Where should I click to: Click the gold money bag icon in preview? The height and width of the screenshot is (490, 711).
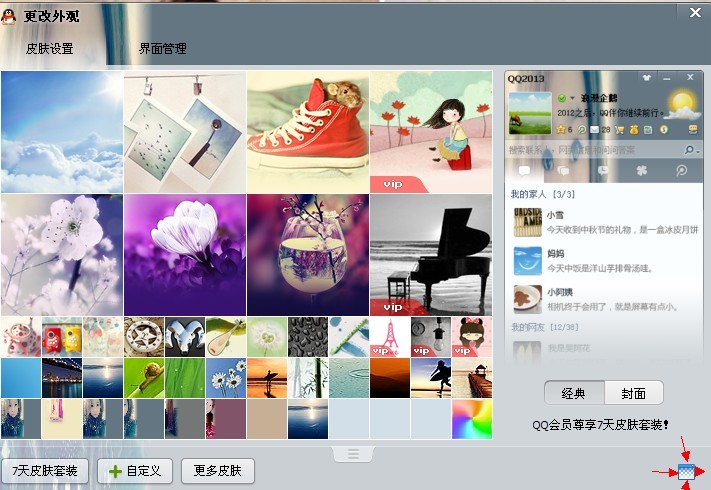tap(634, 130)
